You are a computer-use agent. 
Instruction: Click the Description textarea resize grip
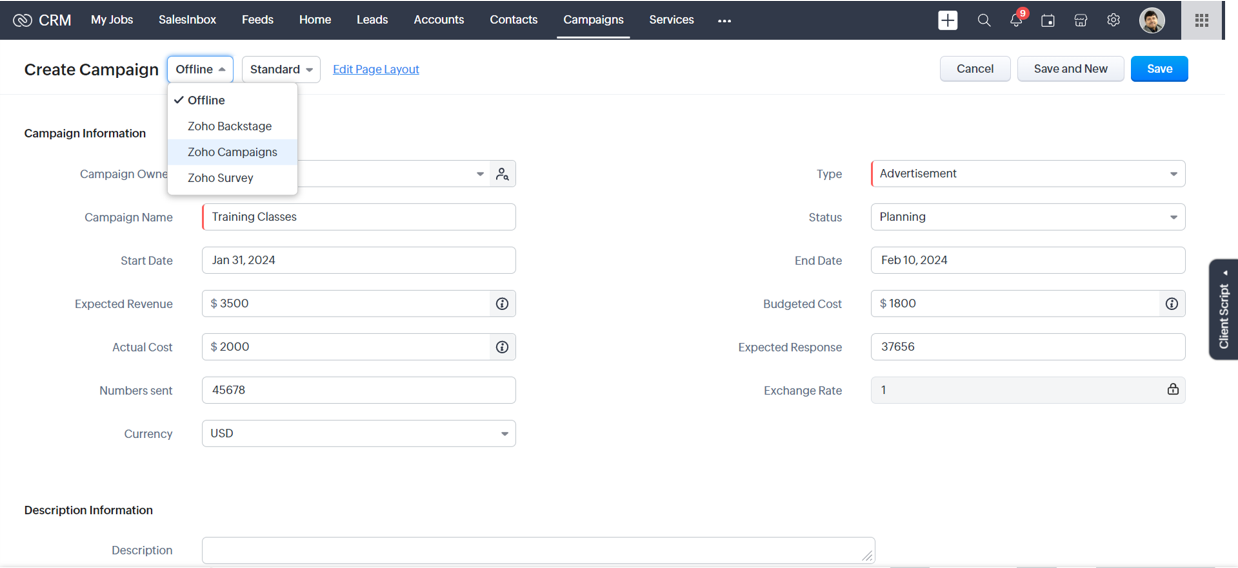[867, 555]
